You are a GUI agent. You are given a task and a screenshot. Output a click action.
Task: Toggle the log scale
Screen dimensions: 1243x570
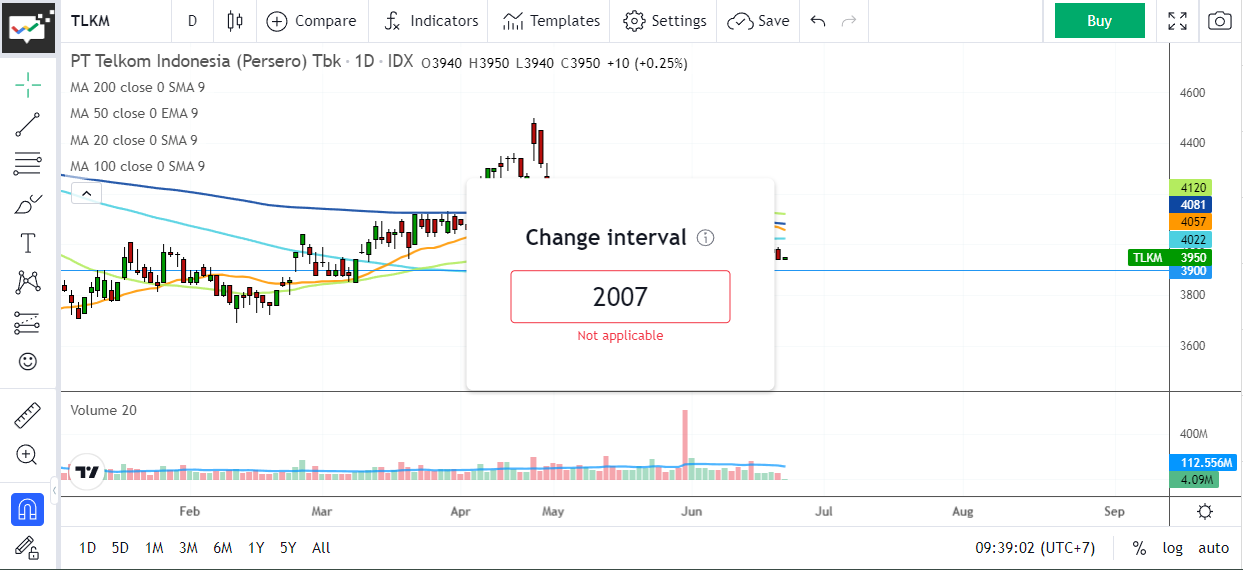[x=1173, y=548]
